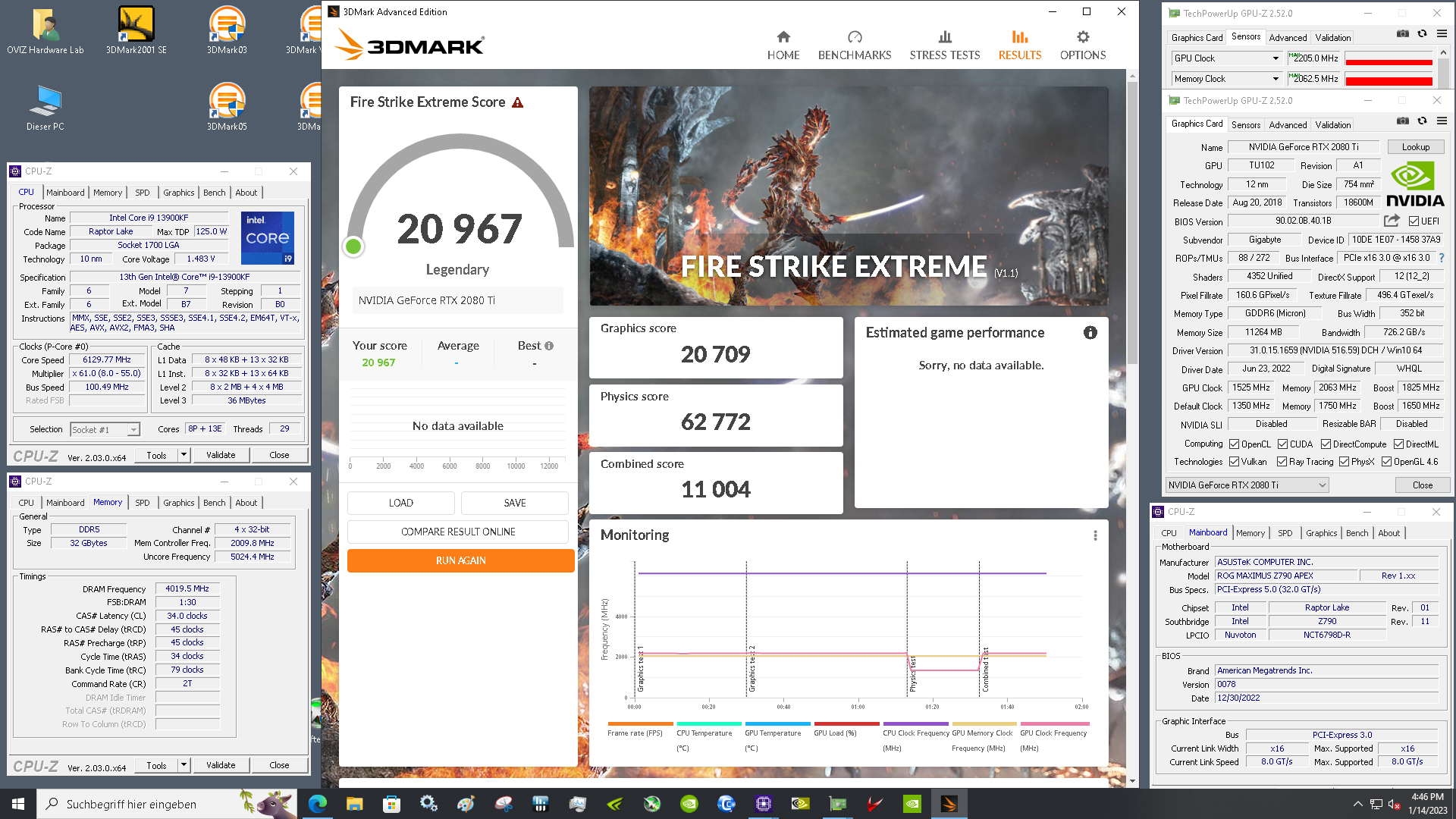Image resolution: width=1456 pixels, height=819 pixels.
Task: Switch to the Mainboard tab in the top CPU-Z window
Action: pyautogui.click(x=65, y=193)
